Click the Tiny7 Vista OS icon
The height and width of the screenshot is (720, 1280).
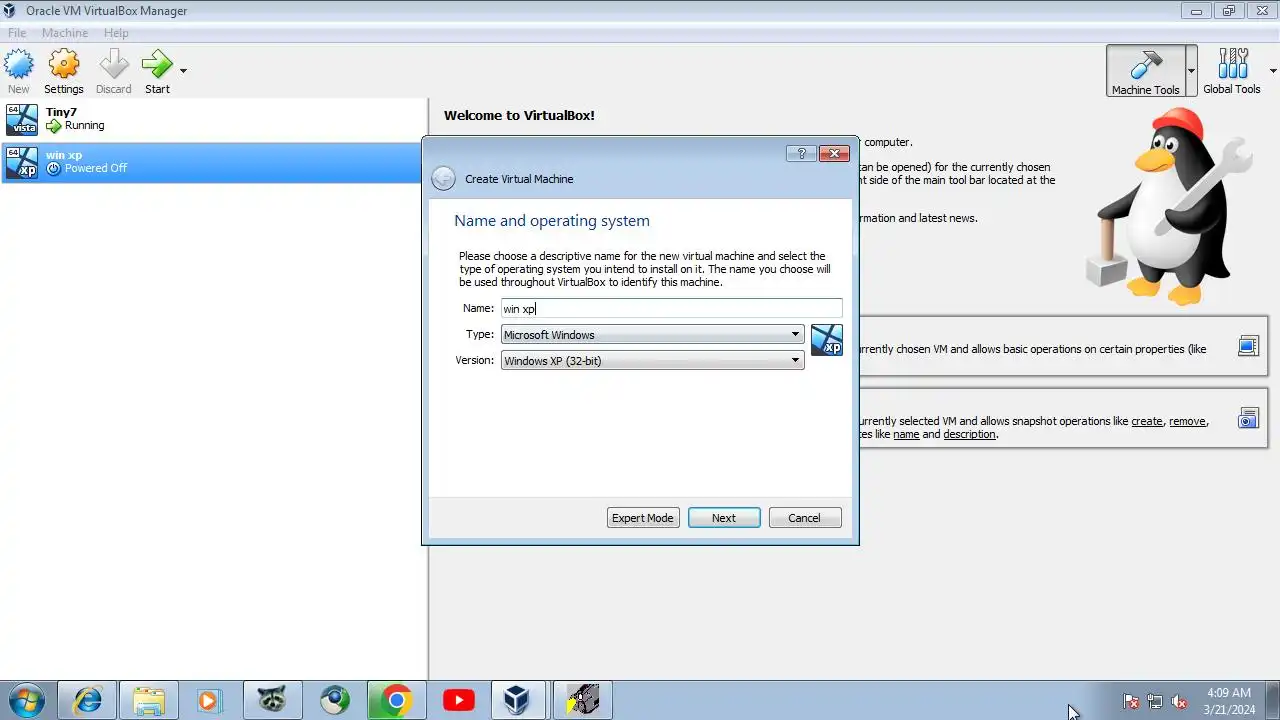point(22,119)
